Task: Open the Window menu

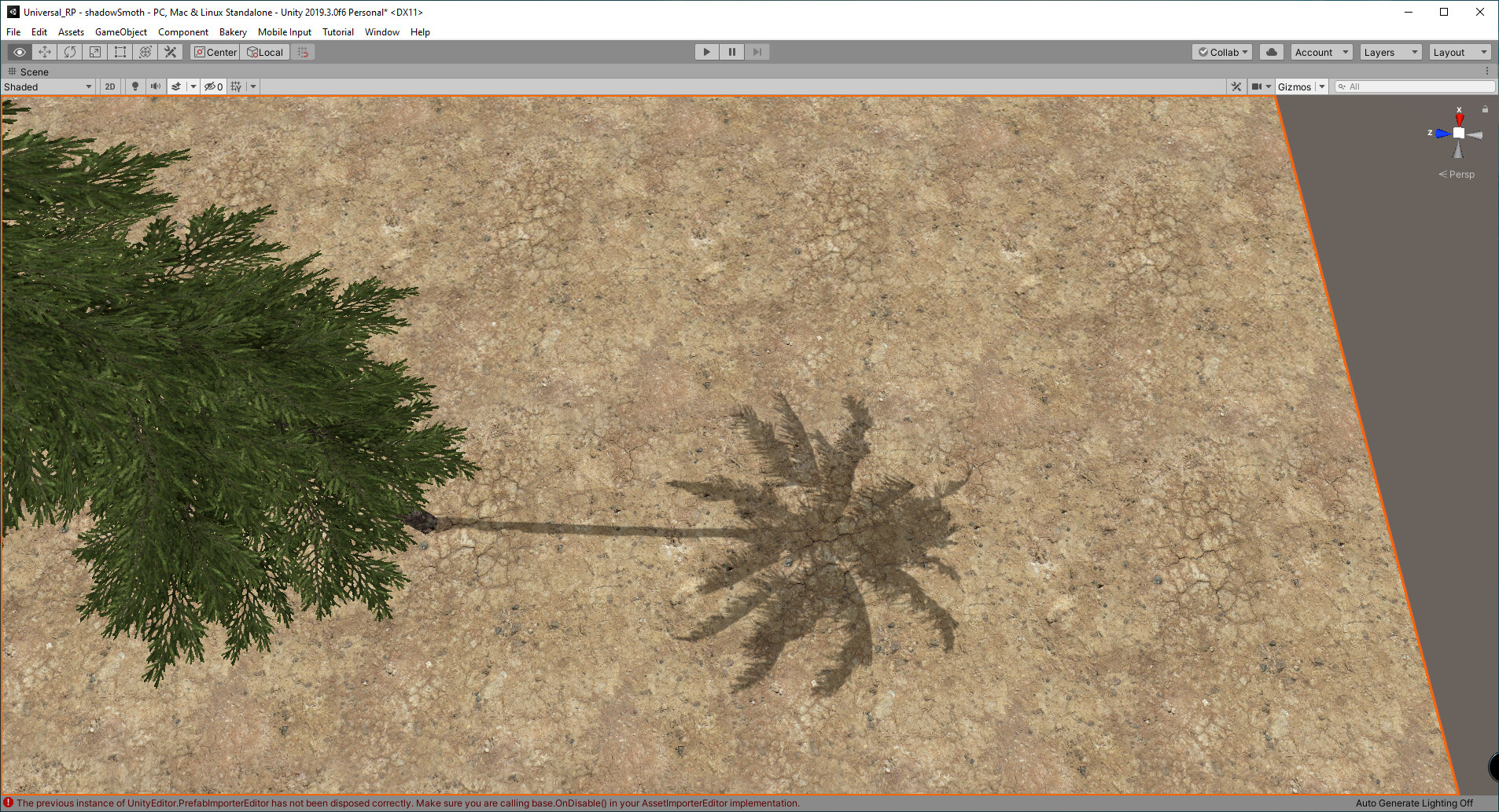Action: (381, 32)
